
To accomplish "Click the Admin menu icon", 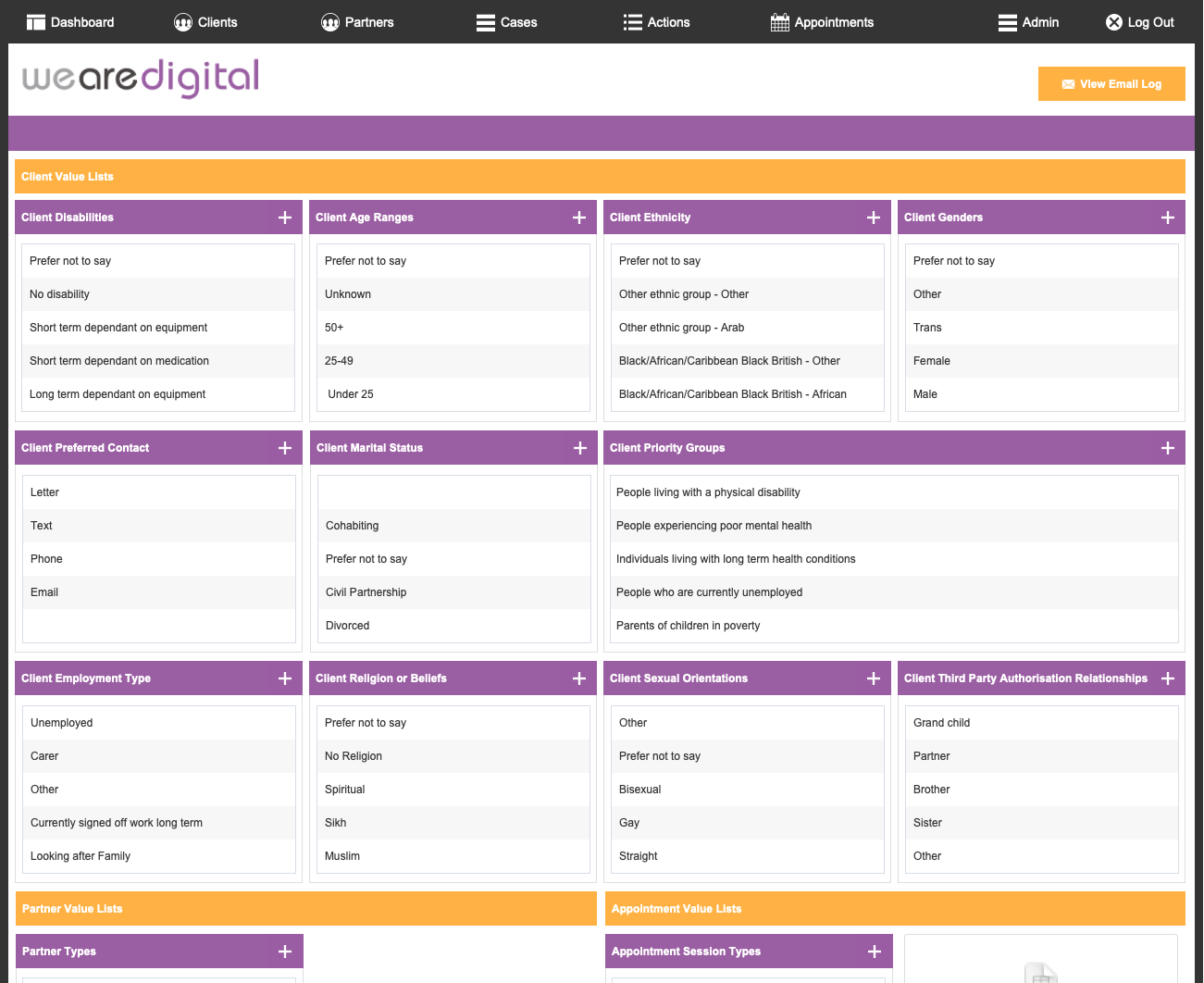I will point(1008,22).
